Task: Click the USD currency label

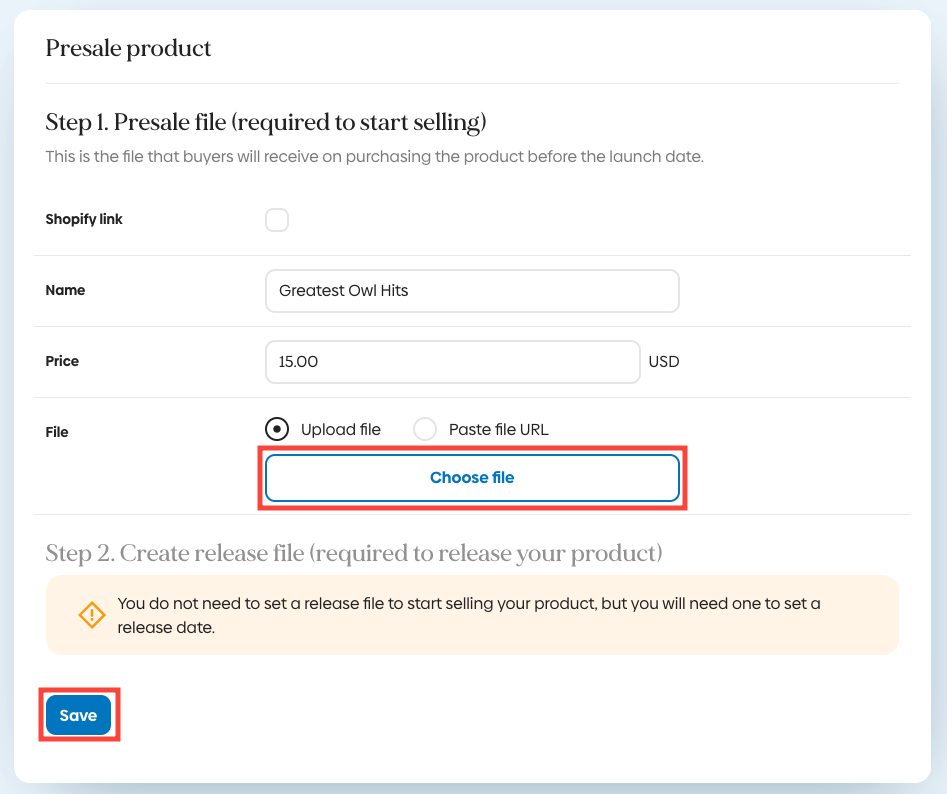Action: tap(663, 362)
